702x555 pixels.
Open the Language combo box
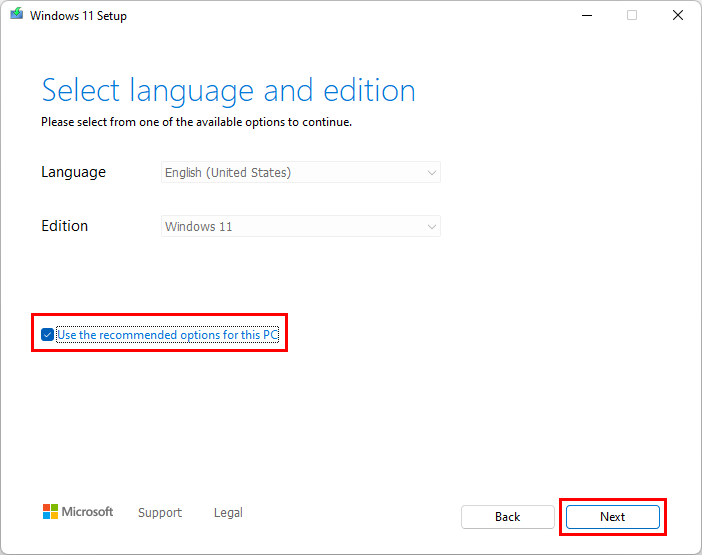click(300, 172)
